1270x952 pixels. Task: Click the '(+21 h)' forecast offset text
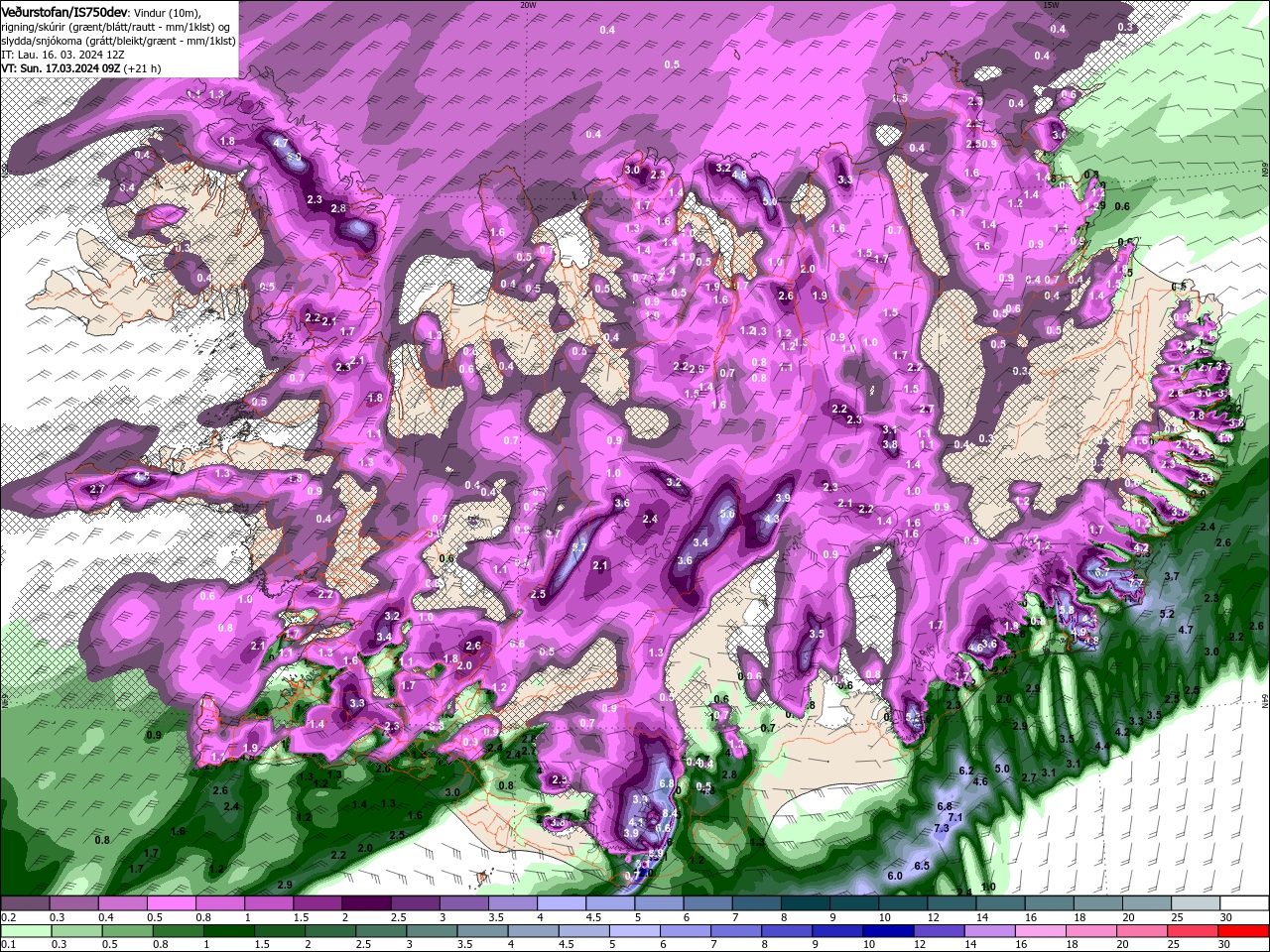pos(143,68)
